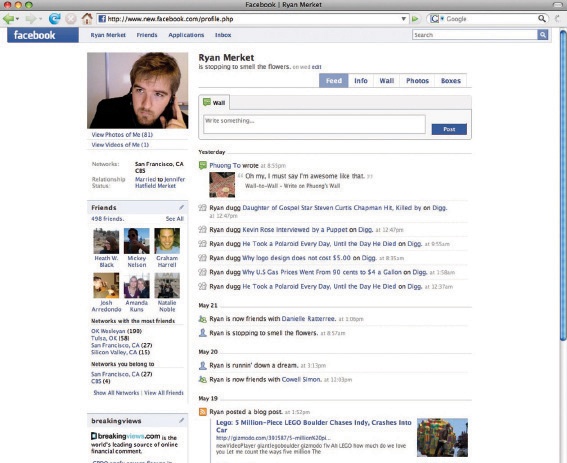The width and height of the screenshot is (567, 463).
Task: Click the green Go arrow beside address bar
Action: 415,19
